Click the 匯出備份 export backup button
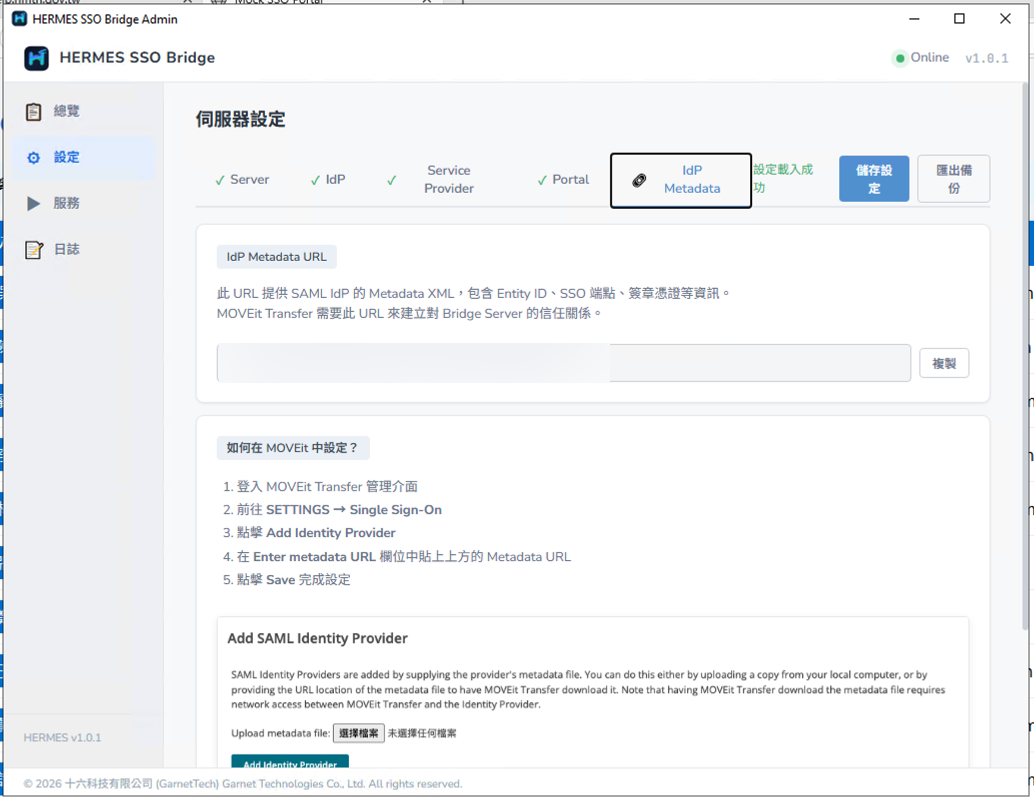Screen dimensions: 1034x801 (x=954, y=179)
